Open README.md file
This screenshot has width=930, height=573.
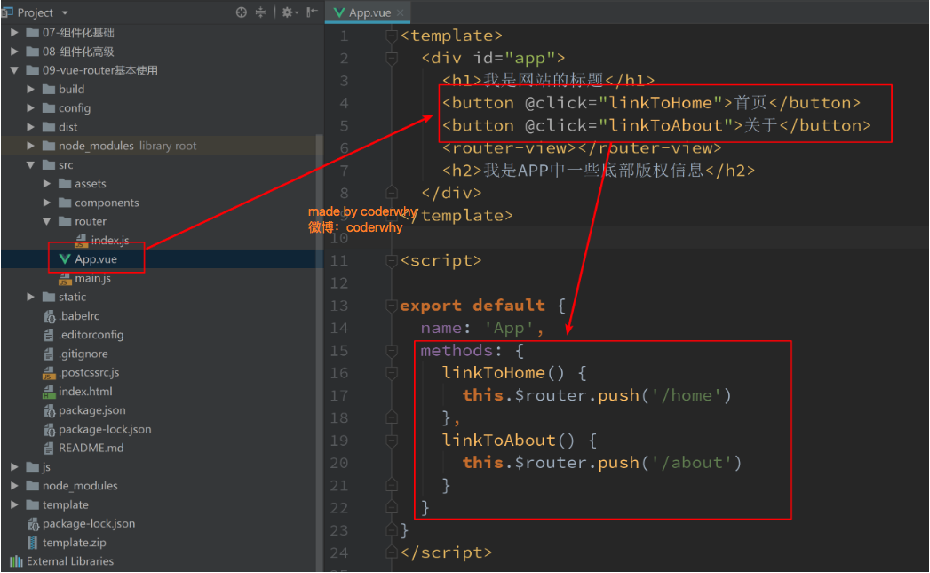(91, 448)
